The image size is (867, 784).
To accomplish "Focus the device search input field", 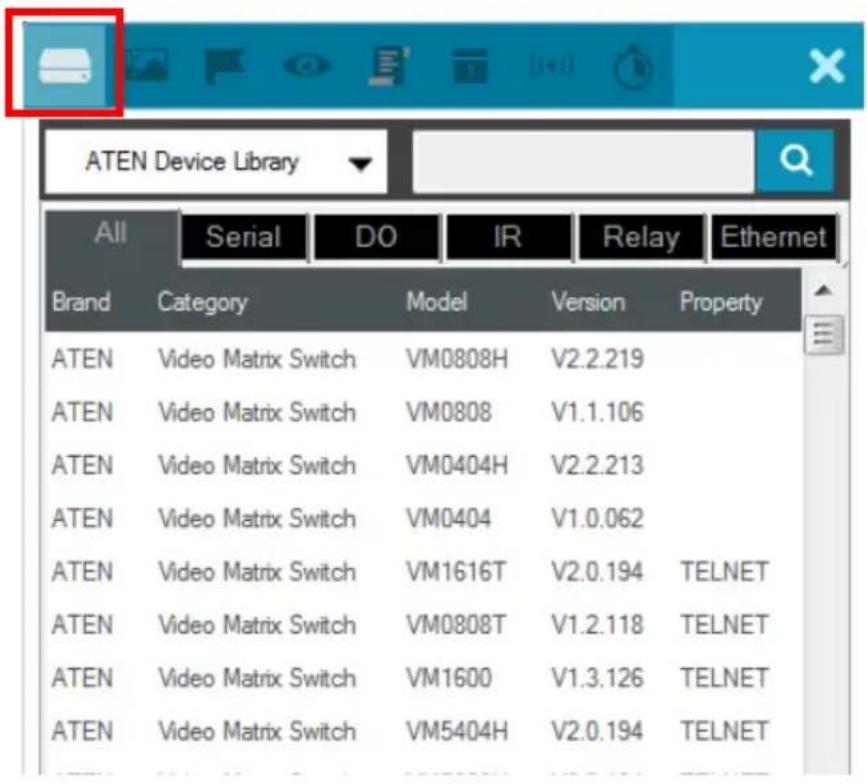I will click(583, 162).
